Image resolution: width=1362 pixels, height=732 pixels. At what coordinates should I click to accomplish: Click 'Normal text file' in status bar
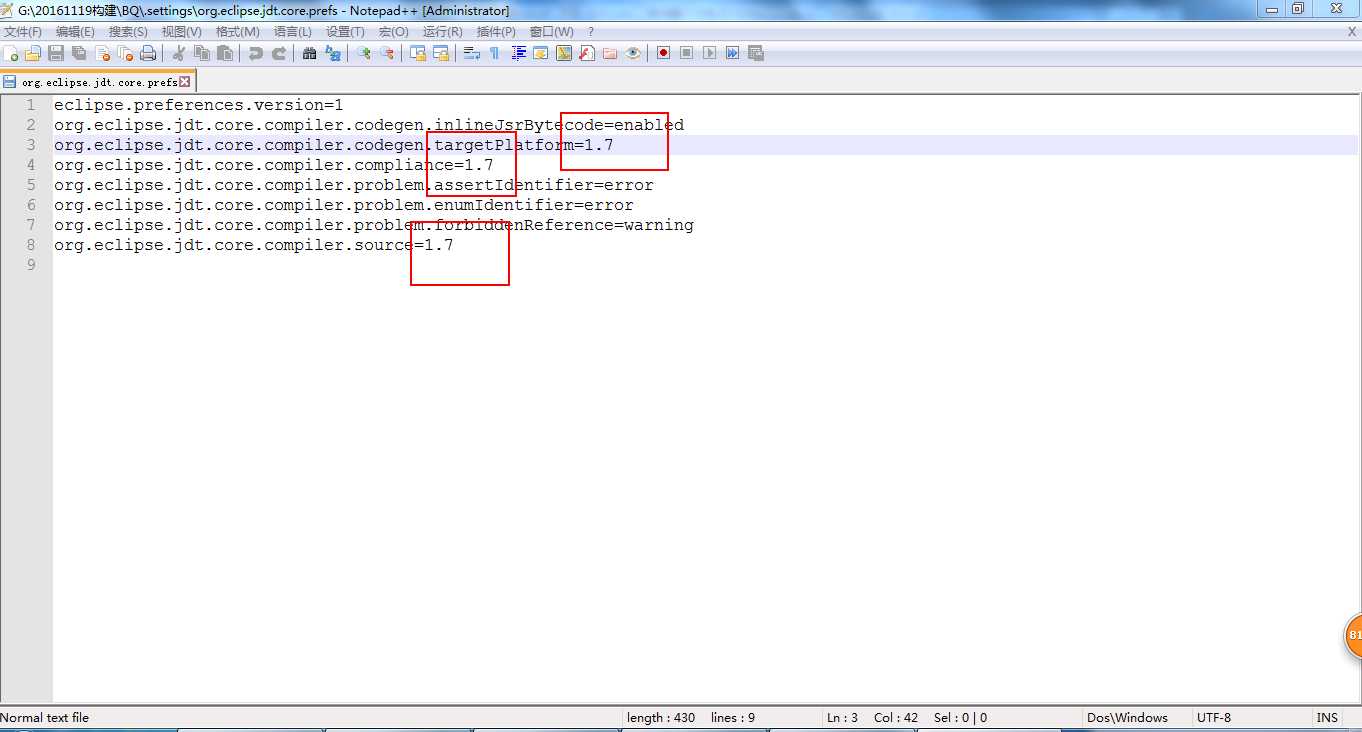45,717
